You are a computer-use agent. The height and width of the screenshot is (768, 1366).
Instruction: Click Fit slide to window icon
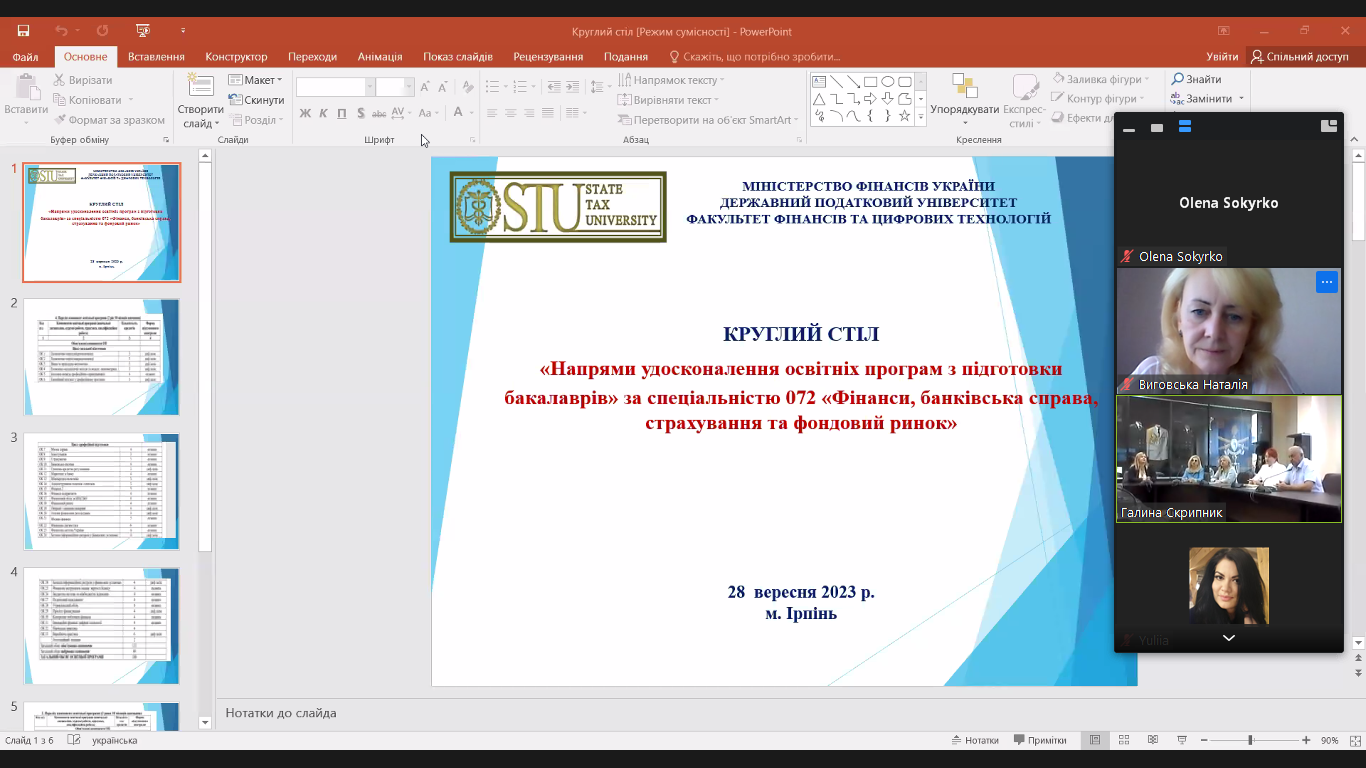point(1355,740)
